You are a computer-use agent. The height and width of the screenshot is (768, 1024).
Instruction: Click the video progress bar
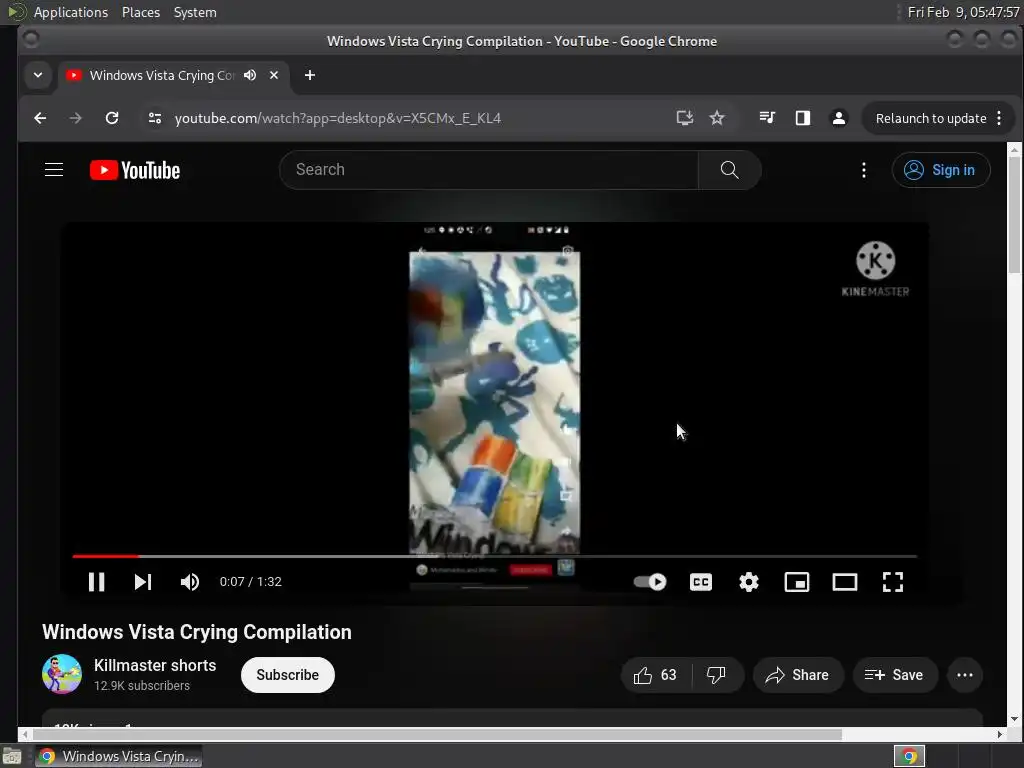(x=494, y=556)
